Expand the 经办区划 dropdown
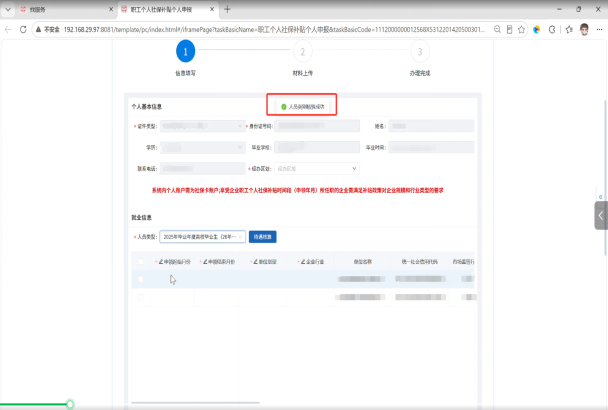The height and width of the screenshot is (410, 608). (x=317, y=169)
